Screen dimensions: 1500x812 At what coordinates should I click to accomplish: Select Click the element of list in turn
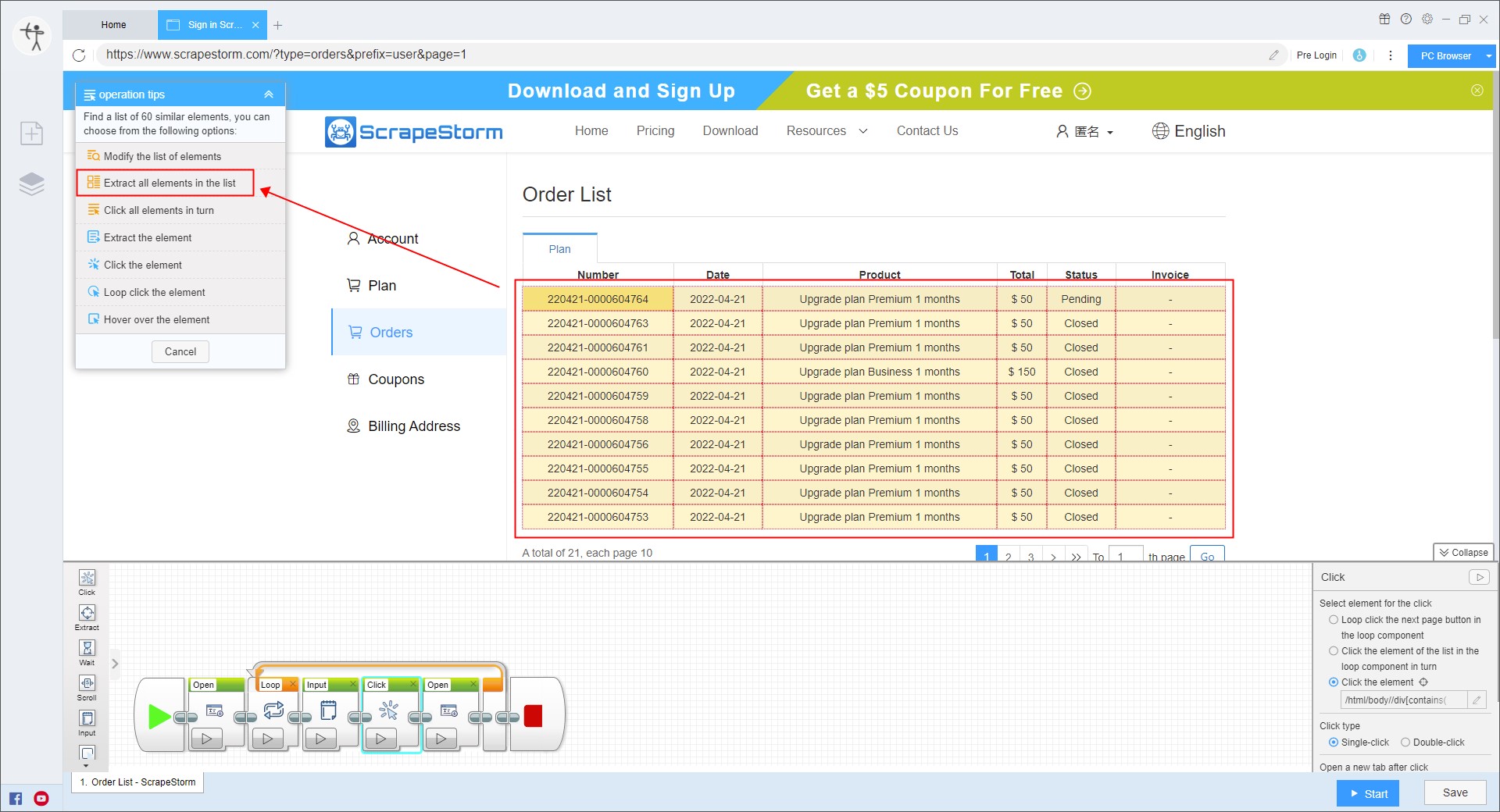1334,651
